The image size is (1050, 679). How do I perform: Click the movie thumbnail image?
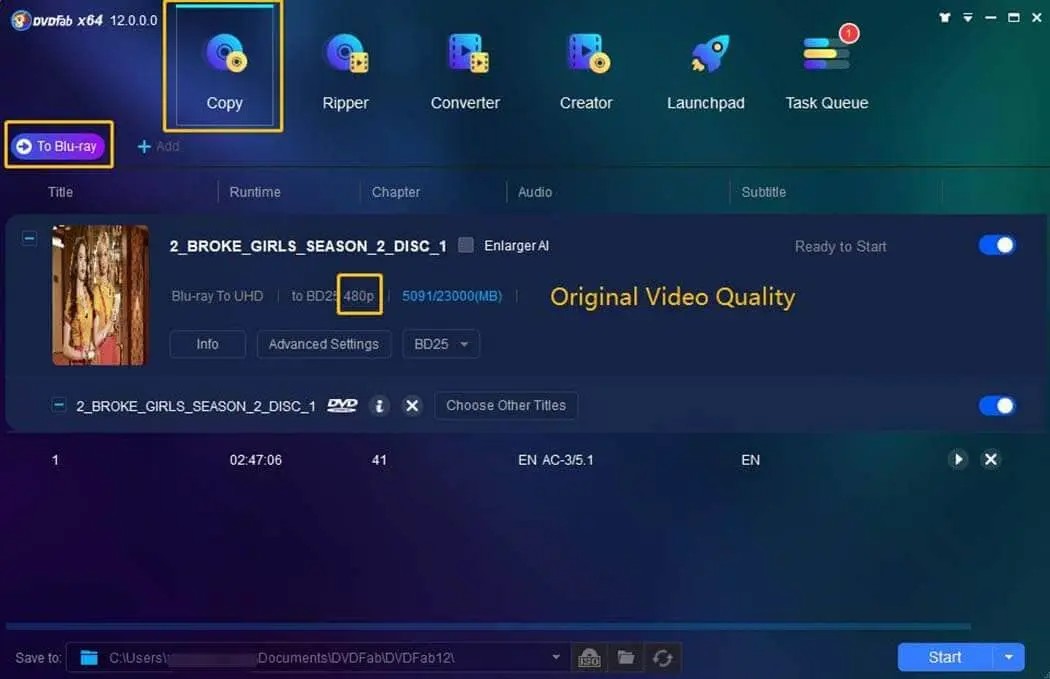100,295
